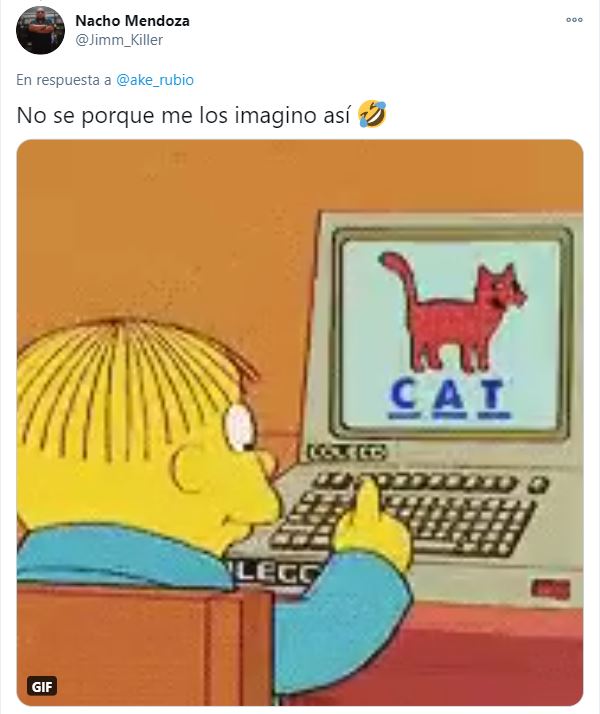This screenshot has width=600, height=714.
Task: Click the tweet text 'No se porque me los imagino así'
Action: [183, 115]
